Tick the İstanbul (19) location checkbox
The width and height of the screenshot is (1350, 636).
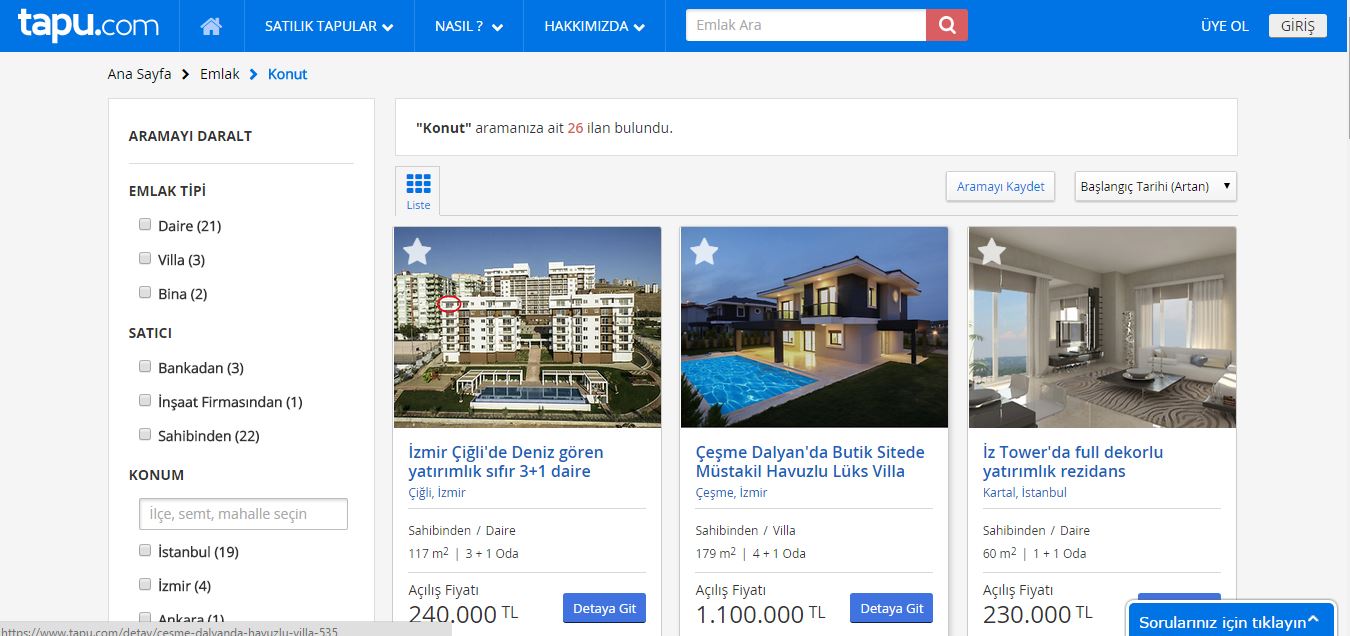[x=145, y=551]
